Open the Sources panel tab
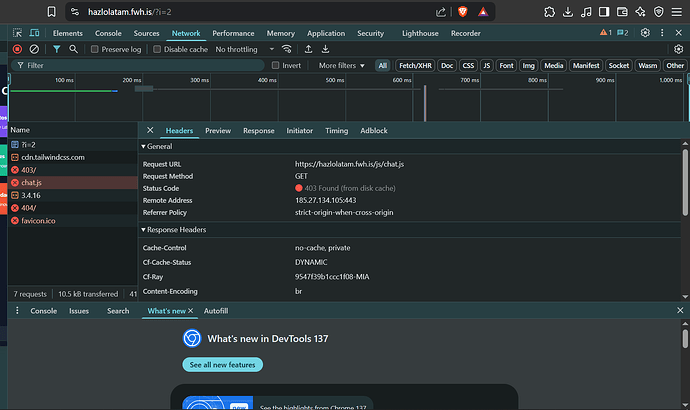The height and width of the screenshot is (410, 690). coord(146,33)
